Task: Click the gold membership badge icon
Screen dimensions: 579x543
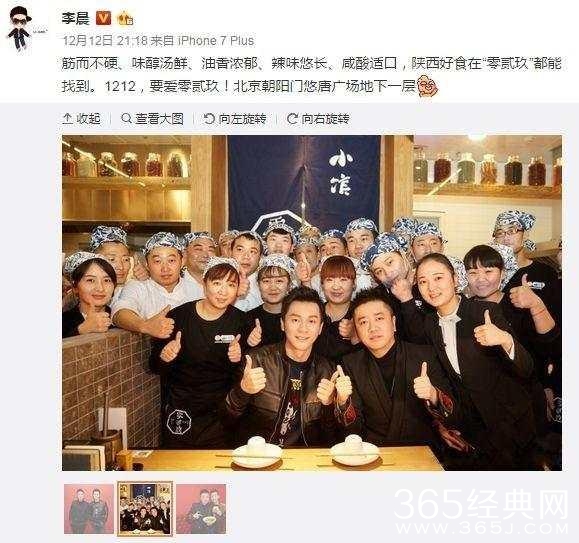Action: (x=125, y=18)
